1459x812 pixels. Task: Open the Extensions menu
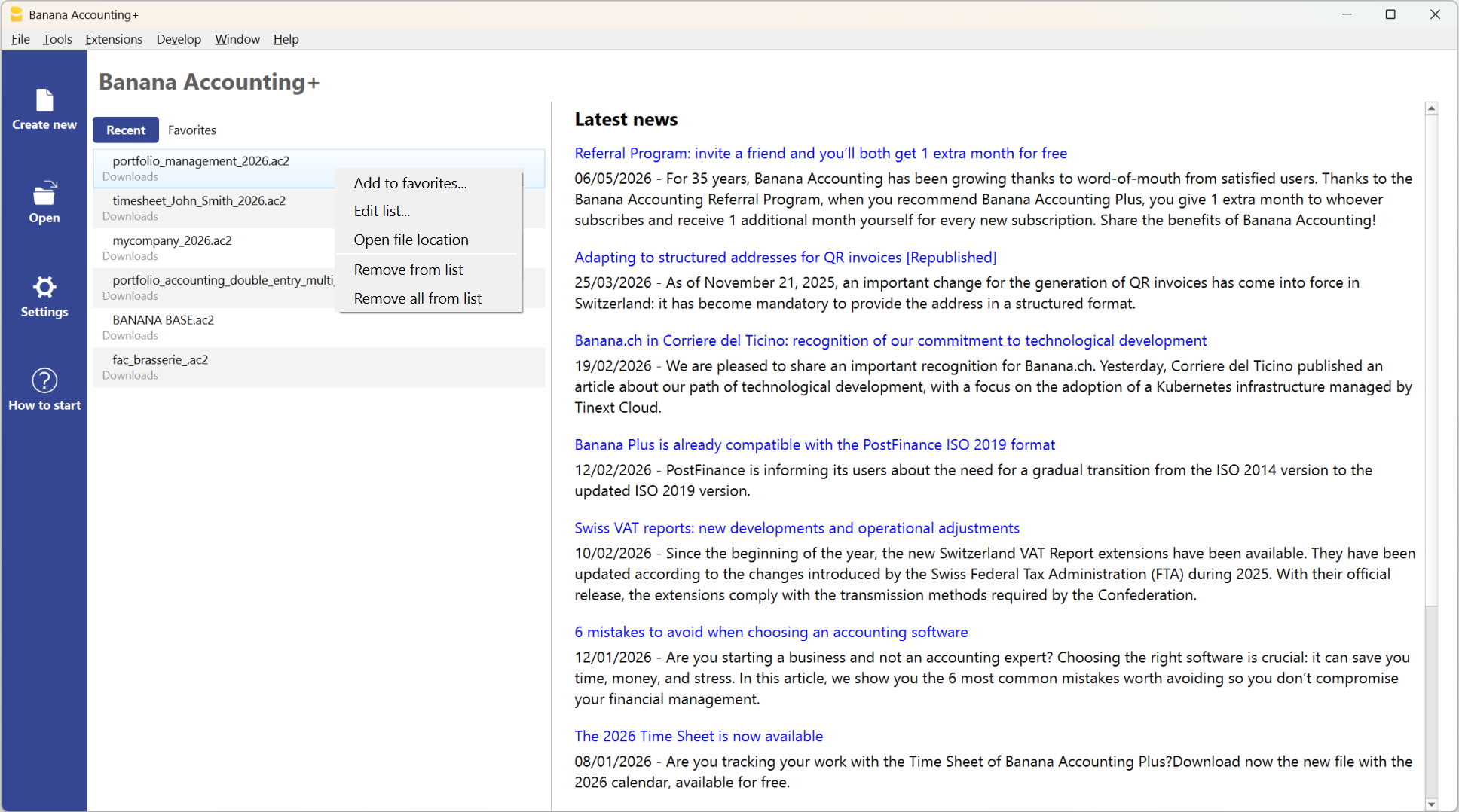click(114, 39)
